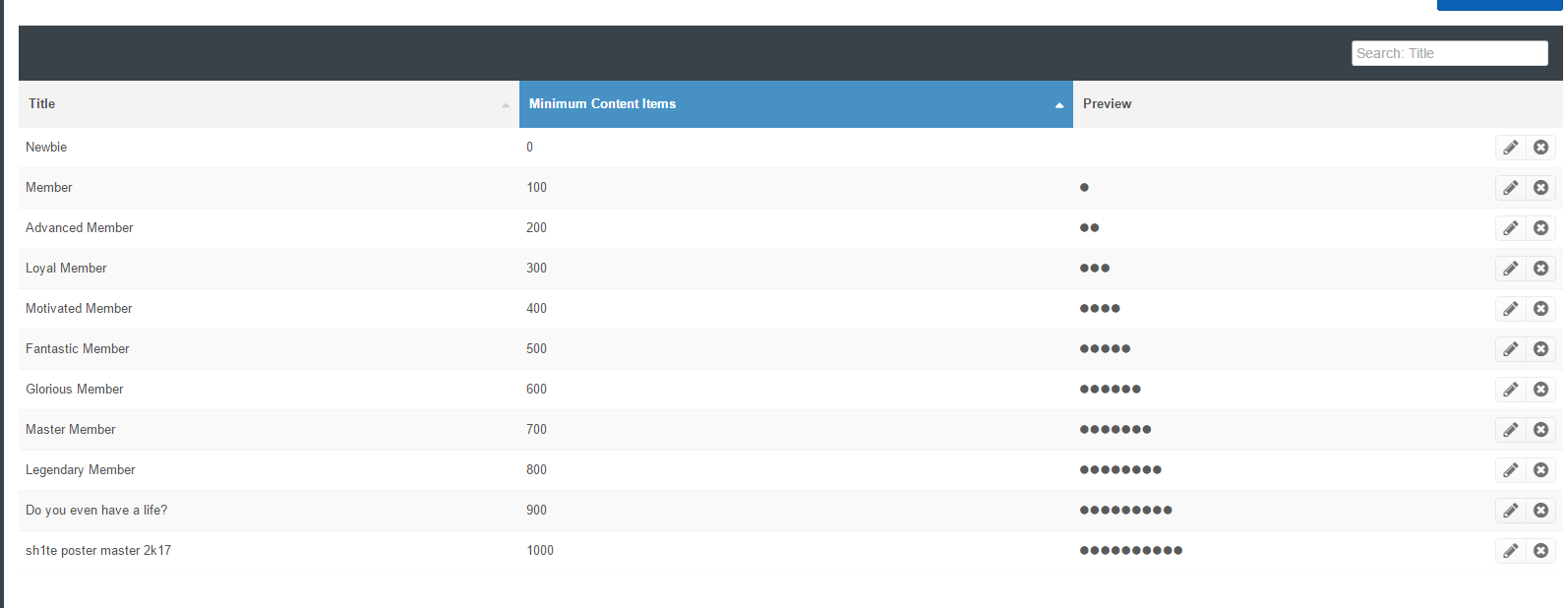Select the Motivated Member title
Screen dimensions: 1568x608
click(x=79, y=308)
